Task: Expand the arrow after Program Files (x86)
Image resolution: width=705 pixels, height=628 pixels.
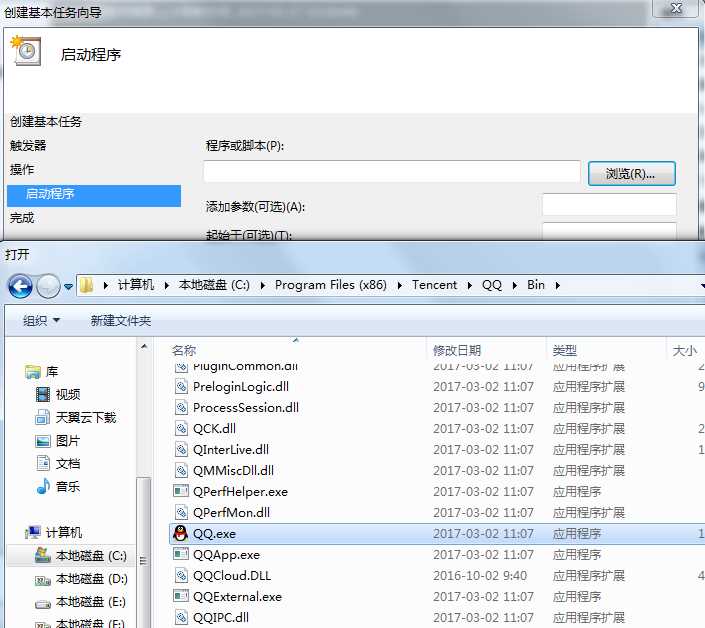Action: tap(399, 285)
